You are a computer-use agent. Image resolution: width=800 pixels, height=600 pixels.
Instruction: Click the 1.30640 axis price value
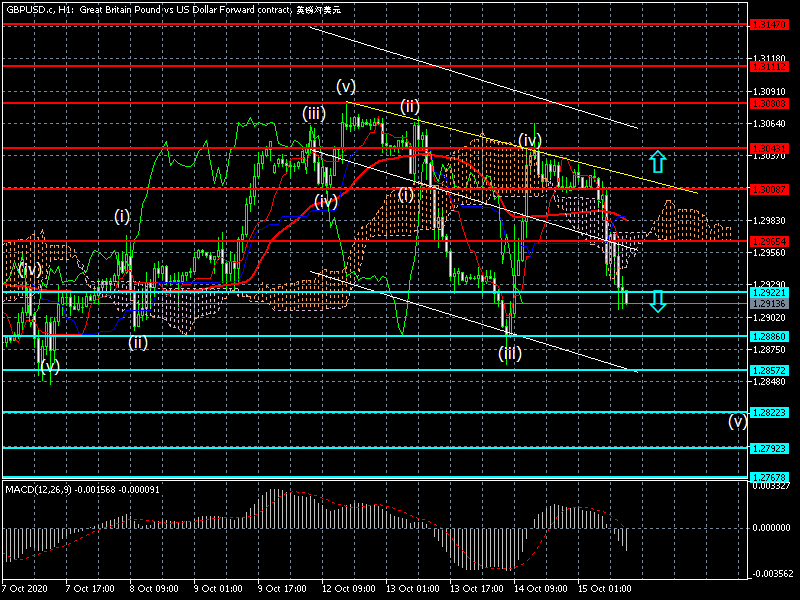click(x=770, y=123)
